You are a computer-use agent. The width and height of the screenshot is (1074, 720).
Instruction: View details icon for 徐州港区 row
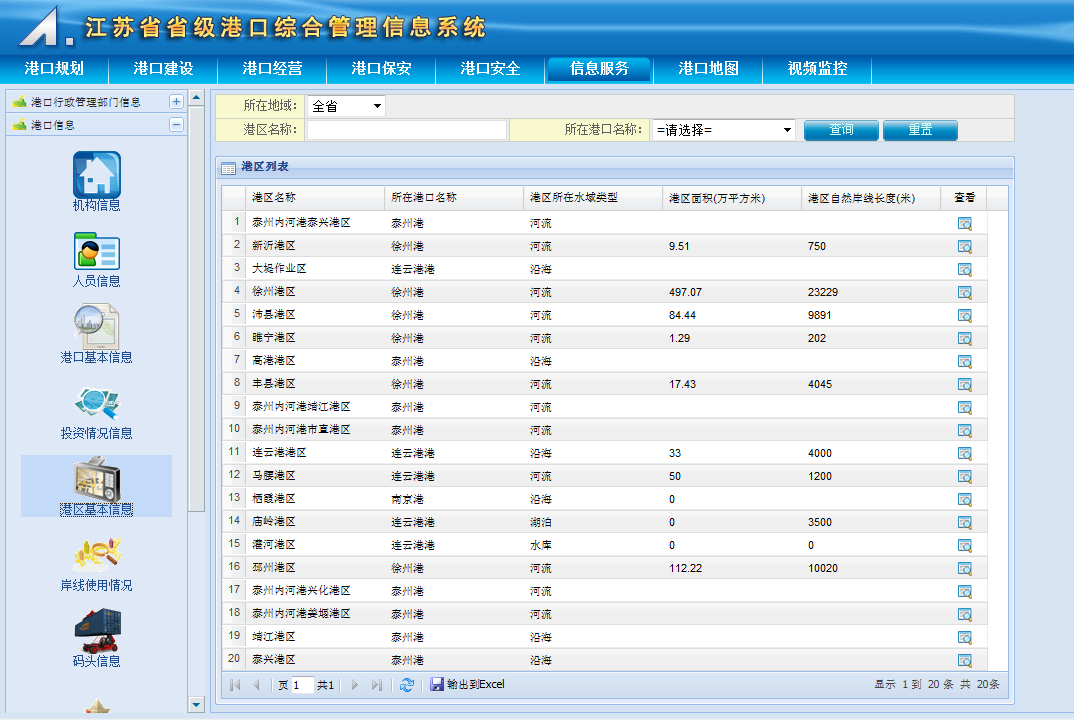(x=964, y=292)
